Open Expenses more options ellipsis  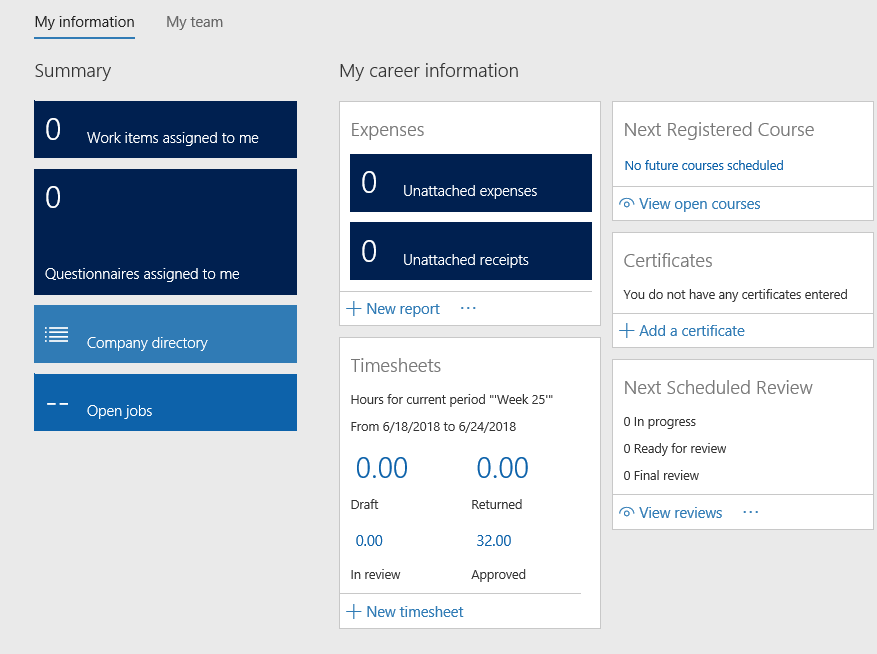click(x=468, y=308)
